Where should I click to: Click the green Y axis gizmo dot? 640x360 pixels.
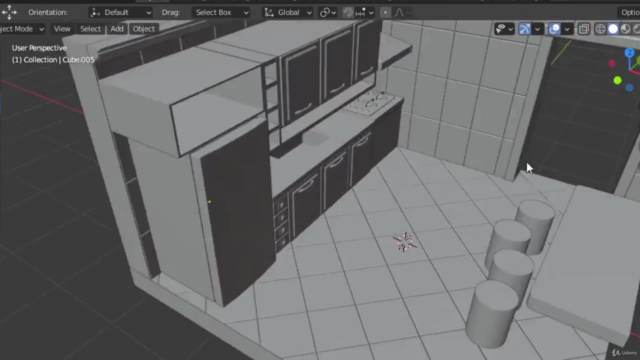[618, 80]
